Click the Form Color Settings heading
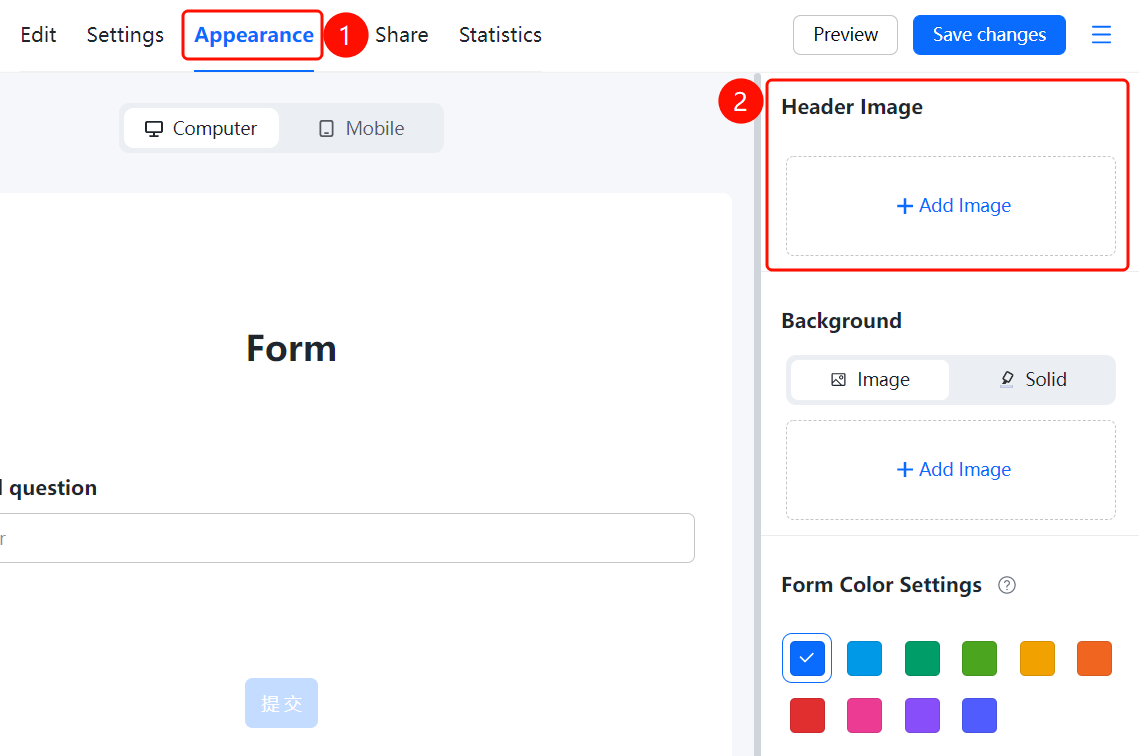This screenshot has width=1139, height=756. point(881,585)
